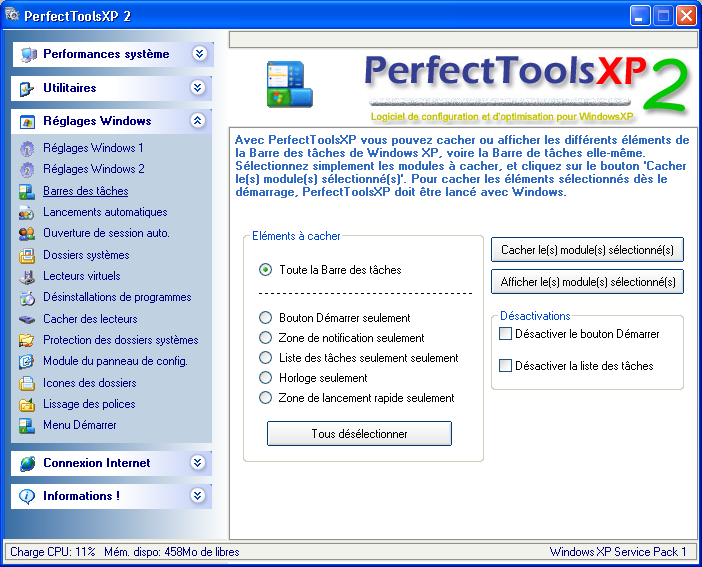Click the Charge CPU: 11% status text

click(53, 552)
